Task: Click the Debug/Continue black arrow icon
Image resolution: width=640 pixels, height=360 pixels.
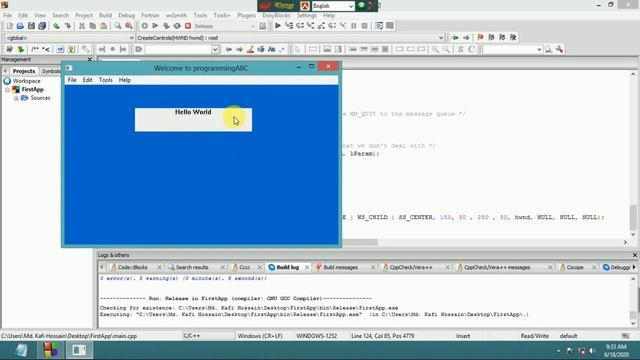Action: [278, 26]
